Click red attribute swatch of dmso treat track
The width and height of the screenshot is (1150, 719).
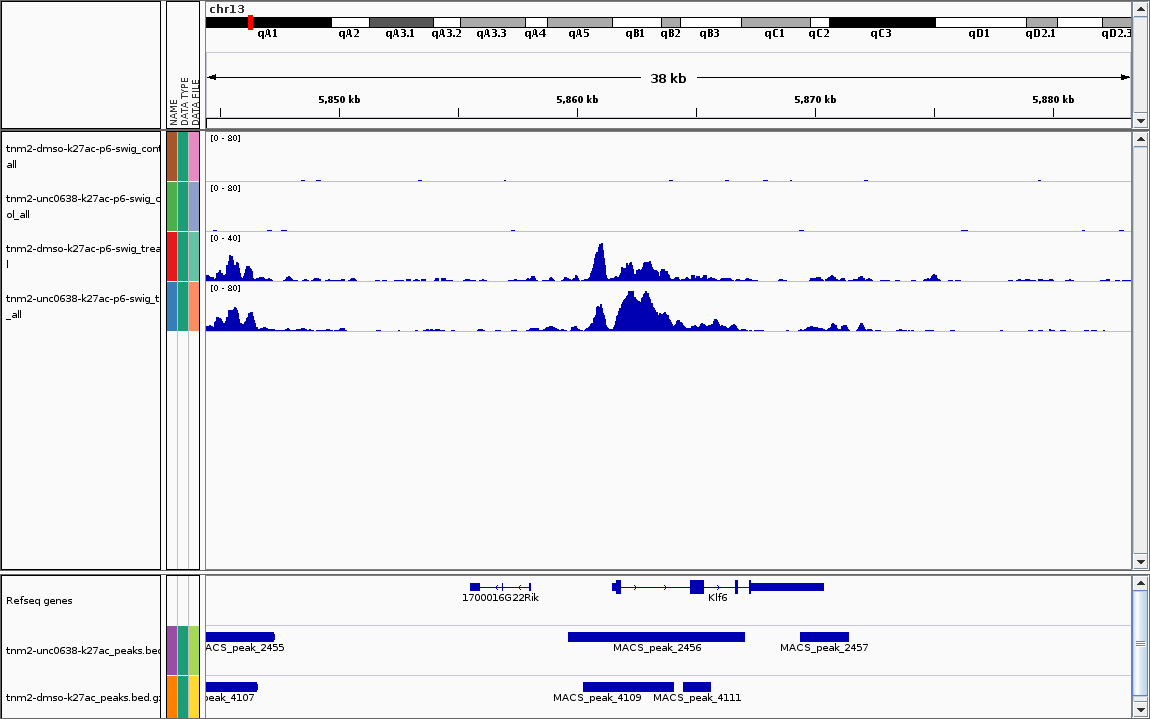tap(172, 256)
